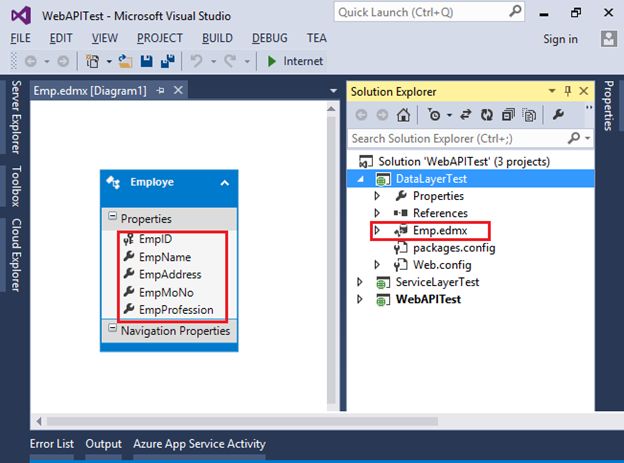Switch to the Error List tab
Image resolution: width=624 pixels, height=463 pixels.
(52, 443)
